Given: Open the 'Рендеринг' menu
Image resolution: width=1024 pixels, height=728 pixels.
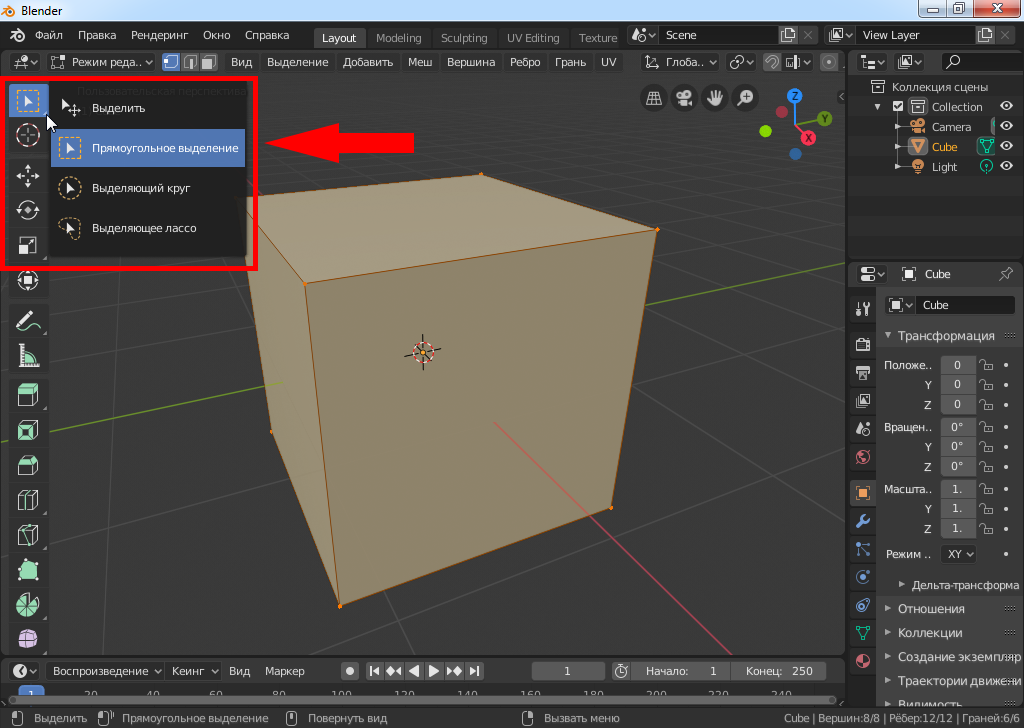Looking at the screenshot, I should (x=159, y=35).
